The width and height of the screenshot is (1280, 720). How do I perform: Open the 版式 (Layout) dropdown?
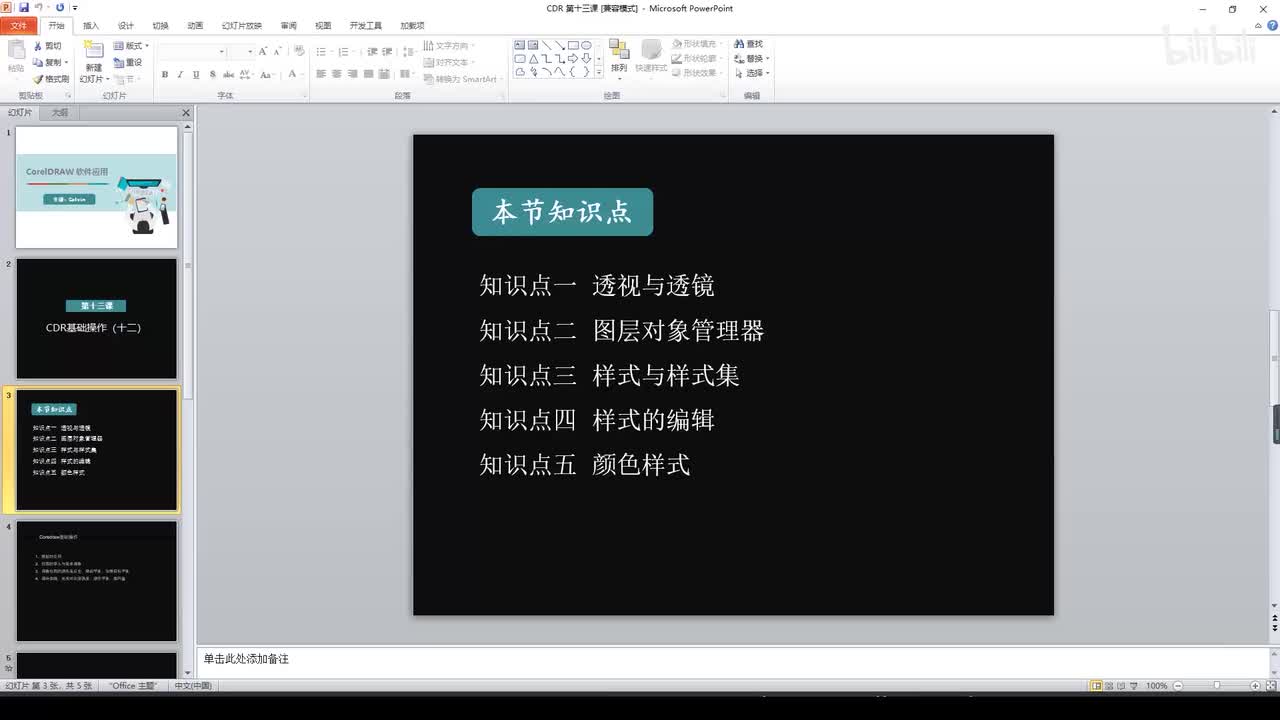tap(131, 46)
